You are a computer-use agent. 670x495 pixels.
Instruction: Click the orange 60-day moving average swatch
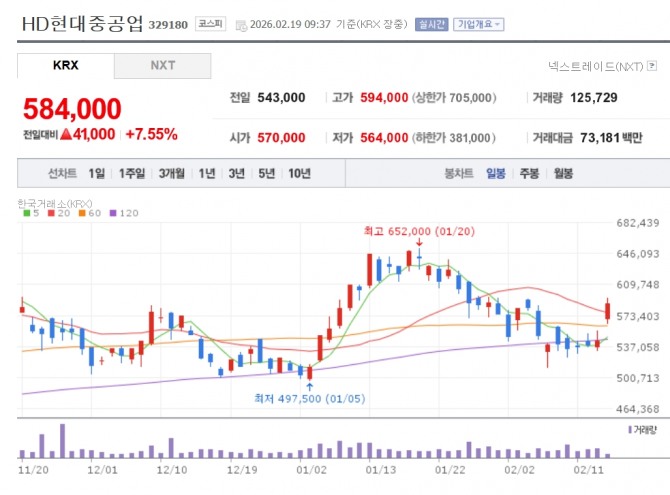(82, 213)
